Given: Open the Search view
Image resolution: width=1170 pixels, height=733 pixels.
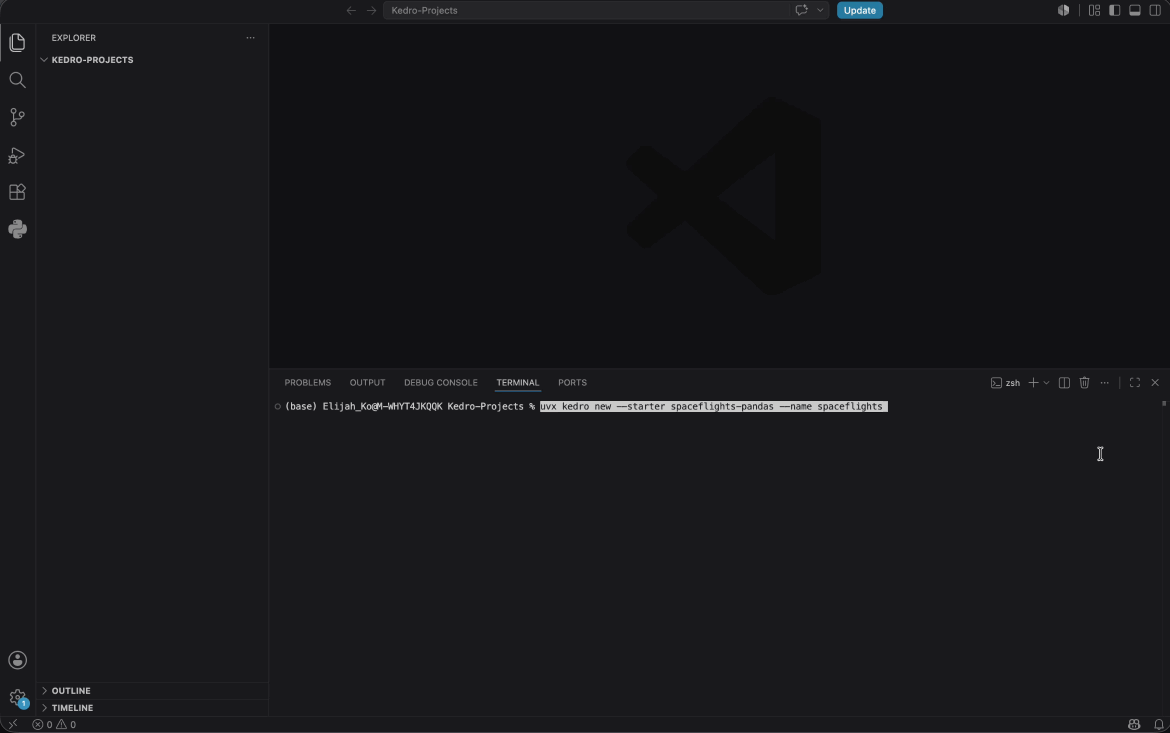Looking at the screenshot, I should click(17, 80).
